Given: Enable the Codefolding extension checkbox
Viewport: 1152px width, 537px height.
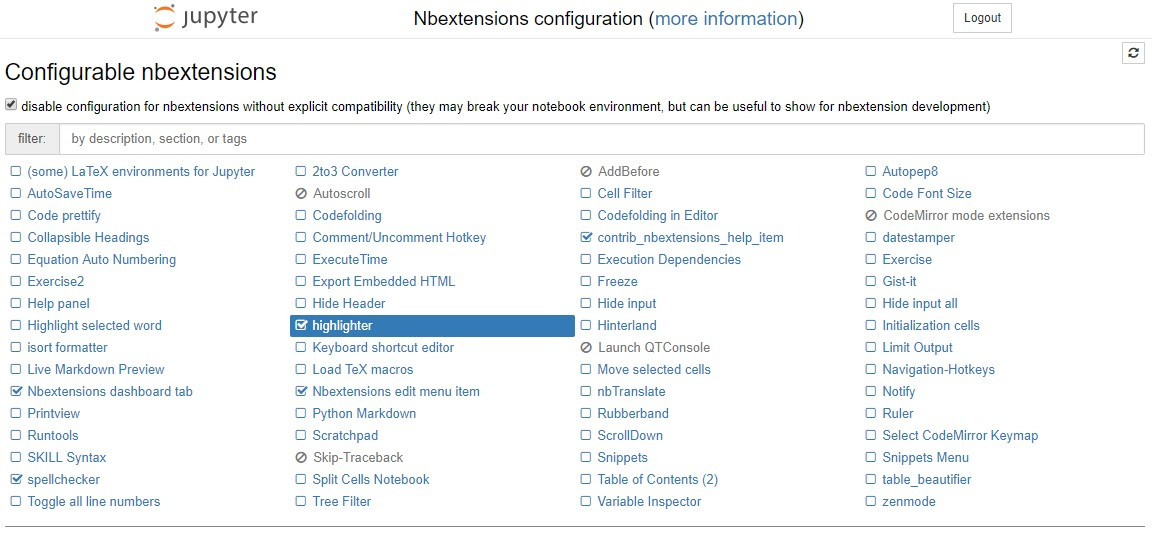Looking at the screenshot, I should (x=301, y=216).
